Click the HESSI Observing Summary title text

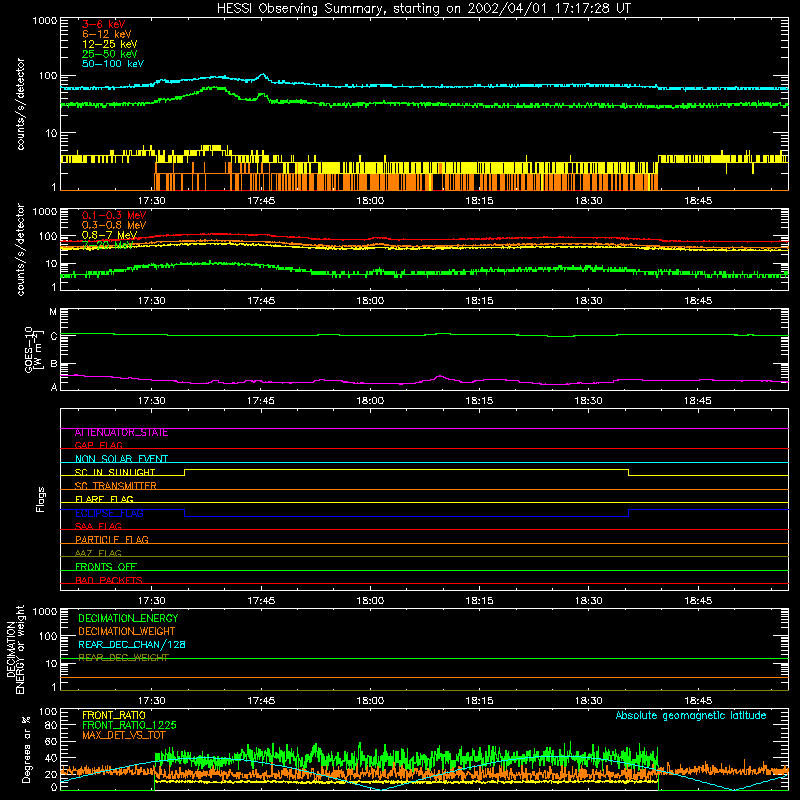[x=423, y=9]
